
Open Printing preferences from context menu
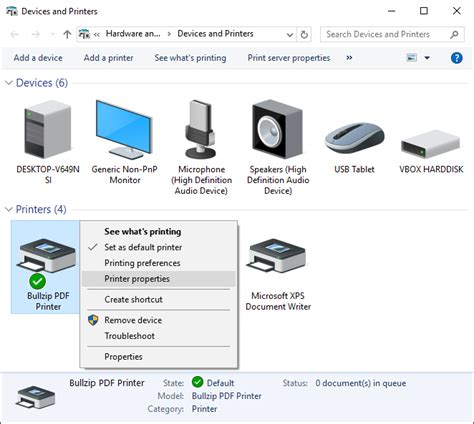(x=159, y=263)
